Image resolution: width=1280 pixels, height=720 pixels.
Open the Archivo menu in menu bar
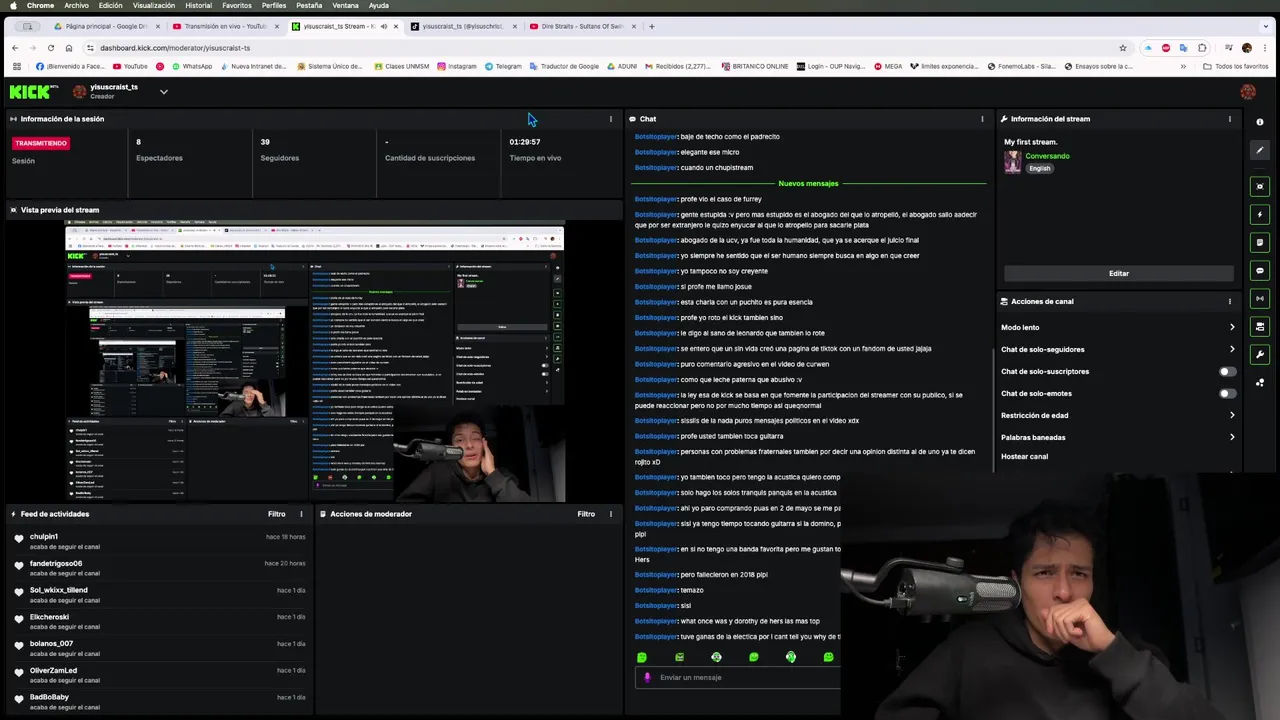tap(76, 5)
